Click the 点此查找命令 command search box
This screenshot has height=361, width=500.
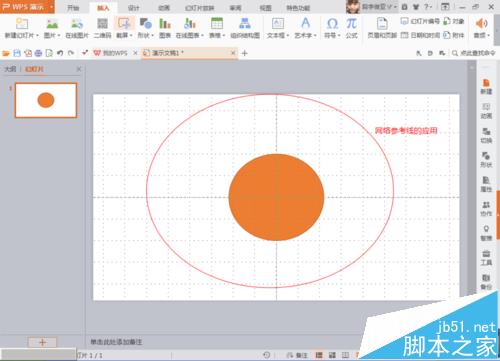coord(474,53)
